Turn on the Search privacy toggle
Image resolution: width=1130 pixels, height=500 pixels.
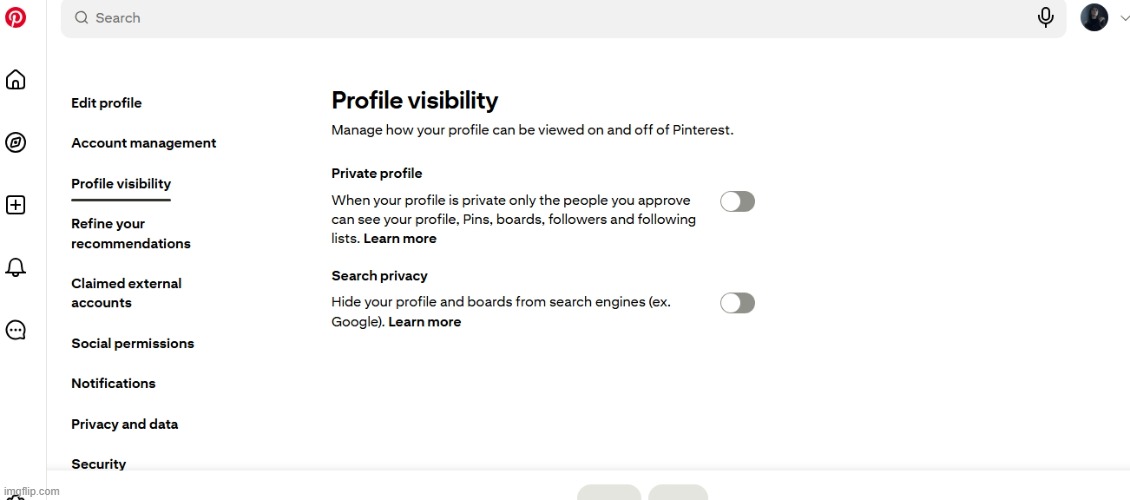click(x=737, y=303)
